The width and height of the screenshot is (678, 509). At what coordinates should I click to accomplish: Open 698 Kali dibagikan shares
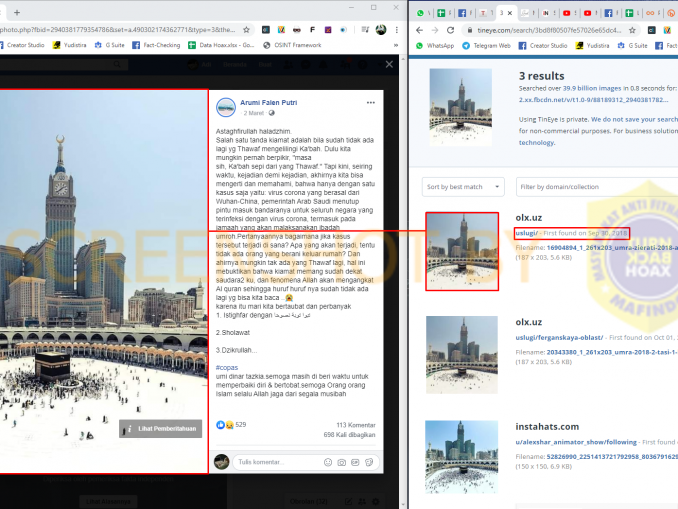[x=349, y=435]
